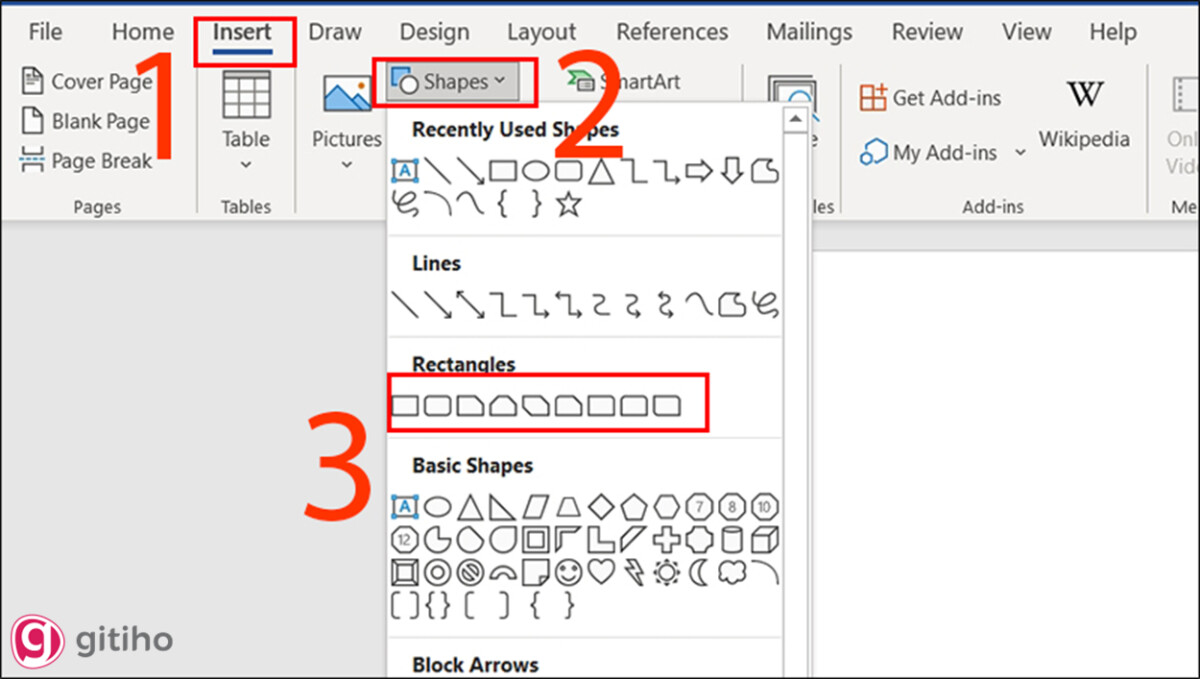Insert a Table from the Tables group
The image size is (1200, 679).
point(246,112)
